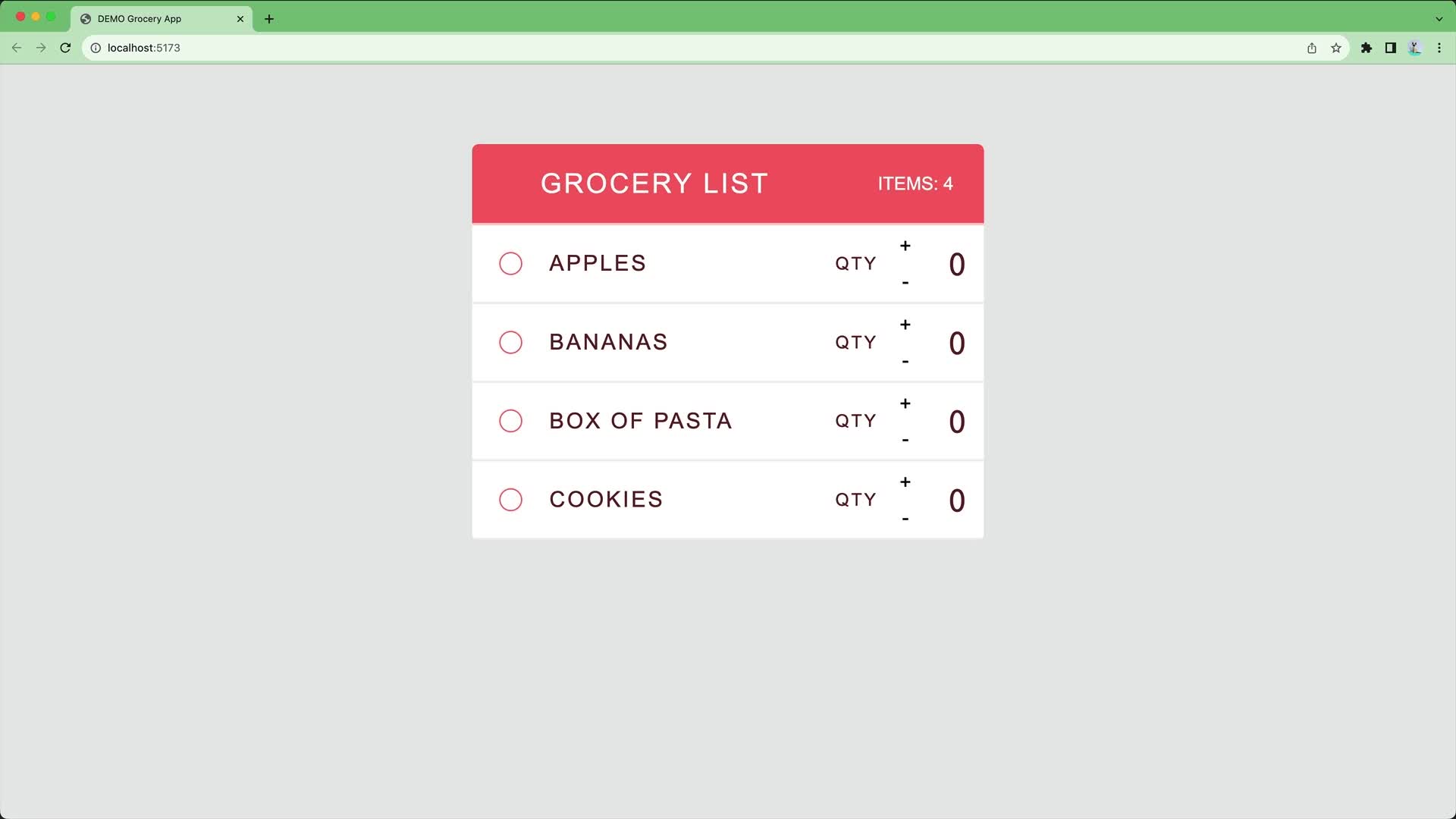
Task: Toggle the browser side panel icon
Action: [1391, 48]
